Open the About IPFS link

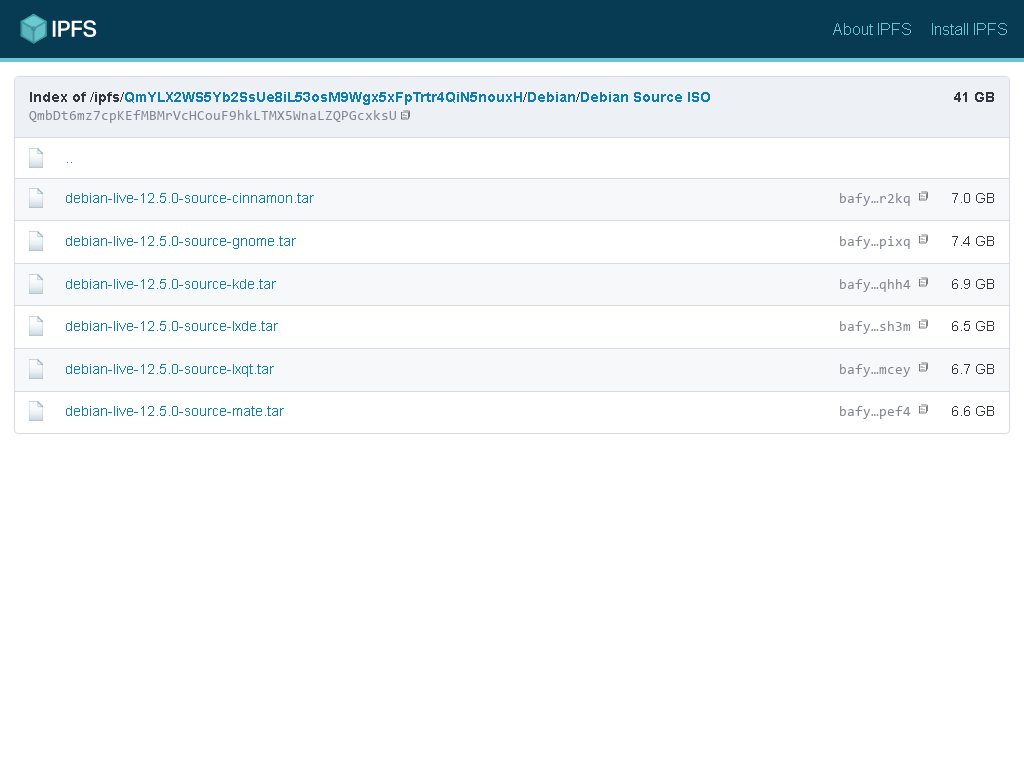point(871,29)
